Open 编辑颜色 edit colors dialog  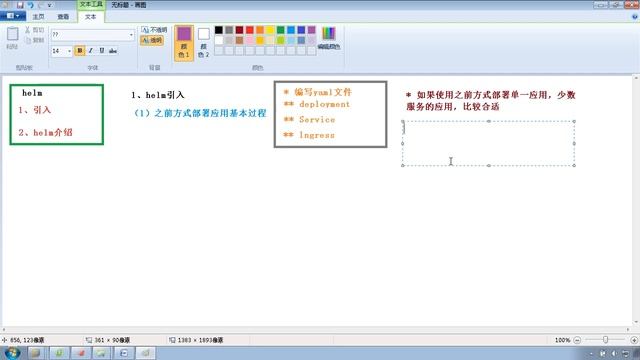(329, 38)
